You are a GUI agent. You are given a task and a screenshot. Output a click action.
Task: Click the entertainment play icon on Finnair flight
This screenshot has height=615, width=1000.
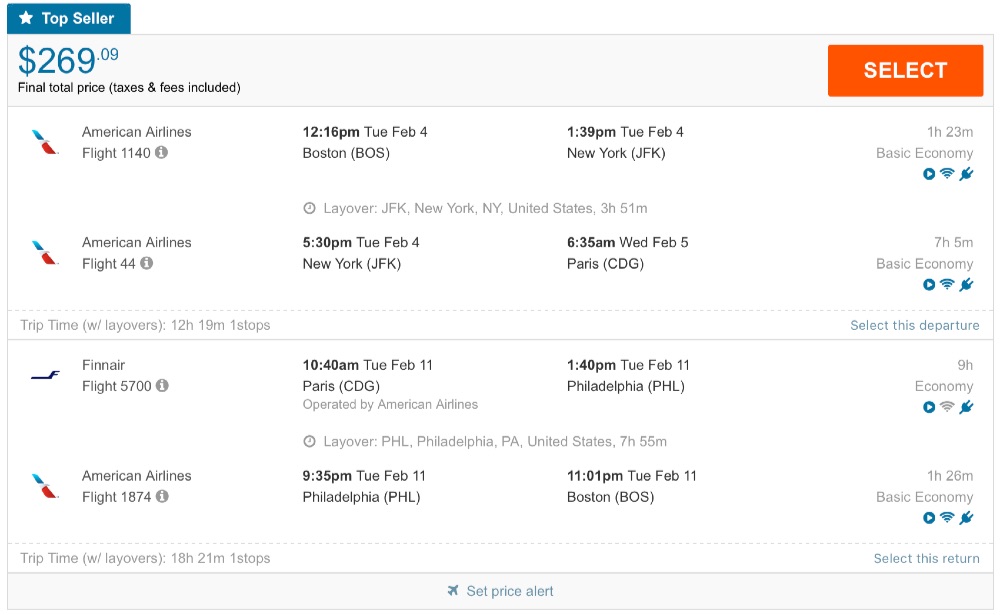click(929, 407)
